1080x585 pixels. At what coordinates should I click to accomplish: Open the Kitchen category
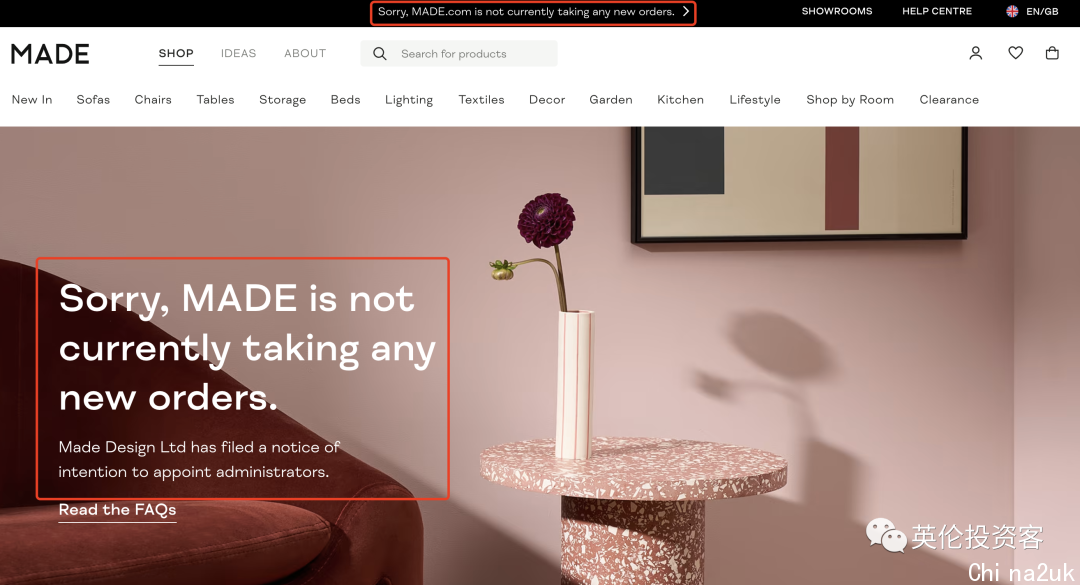(x=681, y=100)
